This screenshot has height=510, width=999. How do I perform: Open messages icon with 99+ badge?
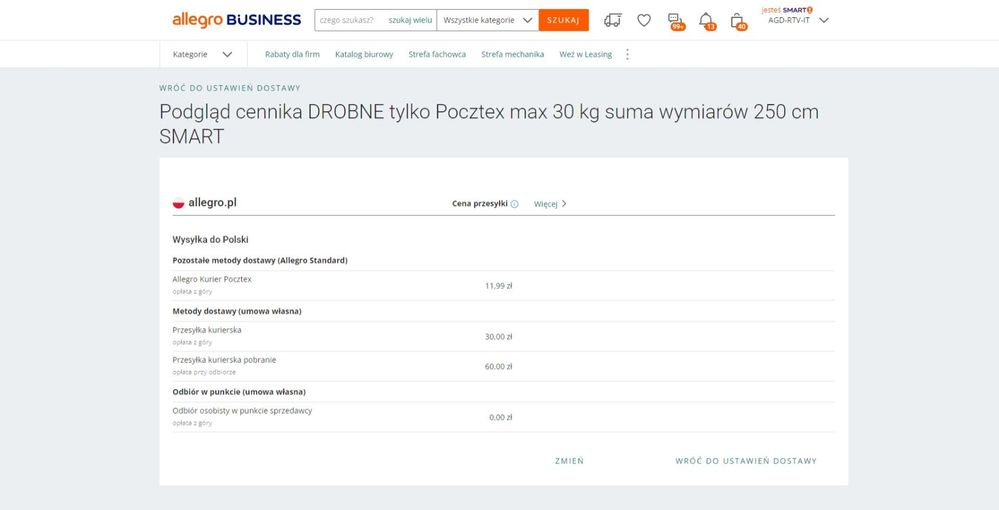[x=675, y=21]
